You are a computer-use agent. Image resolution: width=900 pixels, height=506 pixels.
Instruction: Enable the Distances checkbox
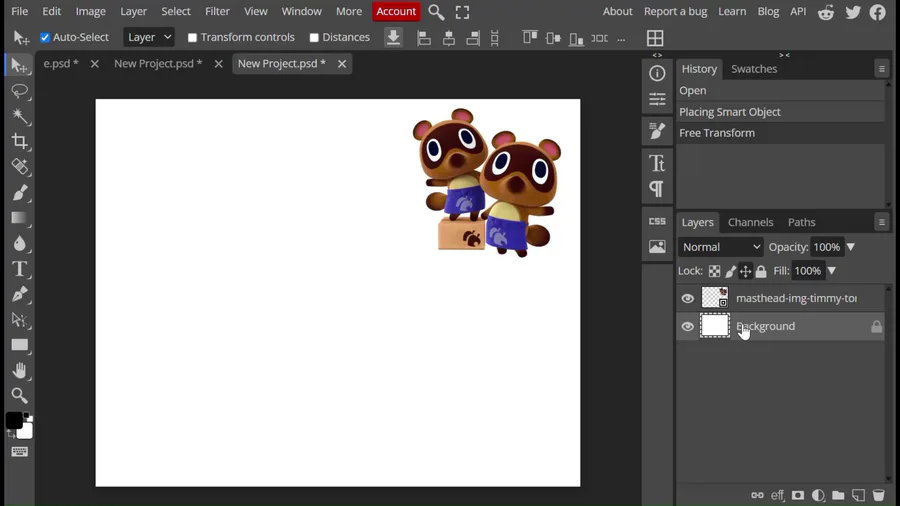[314, 38]
